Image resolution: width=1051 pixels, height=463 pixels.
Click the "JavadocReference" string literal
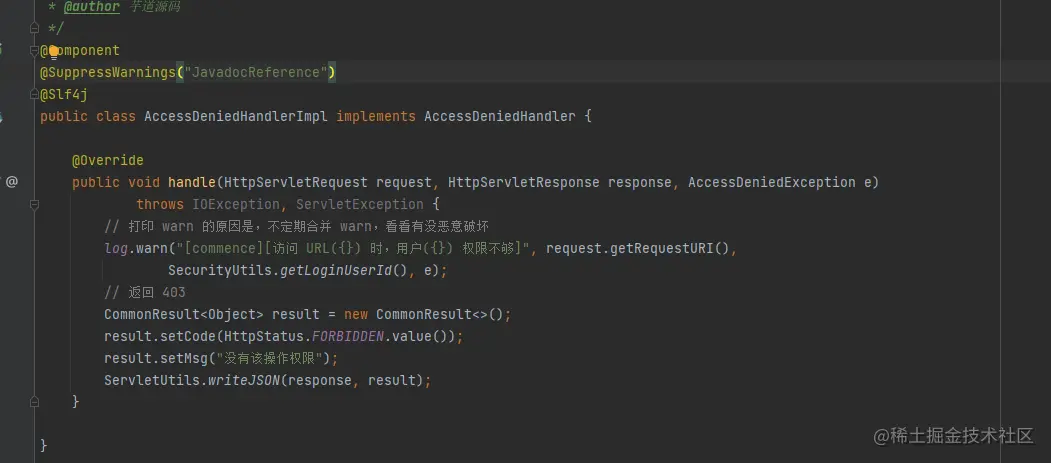[x=255, y=72]
